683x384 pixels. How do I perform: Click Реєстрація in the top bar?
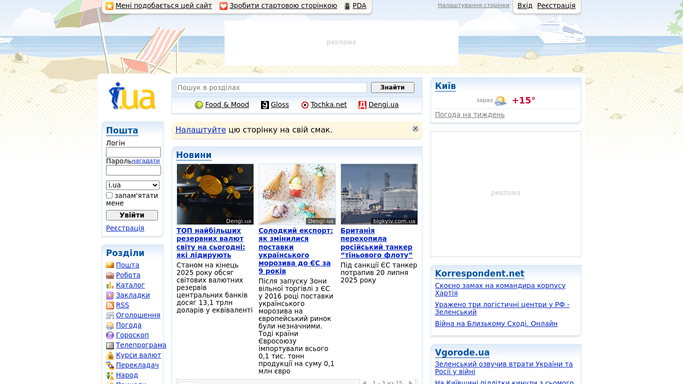[556, 6]
